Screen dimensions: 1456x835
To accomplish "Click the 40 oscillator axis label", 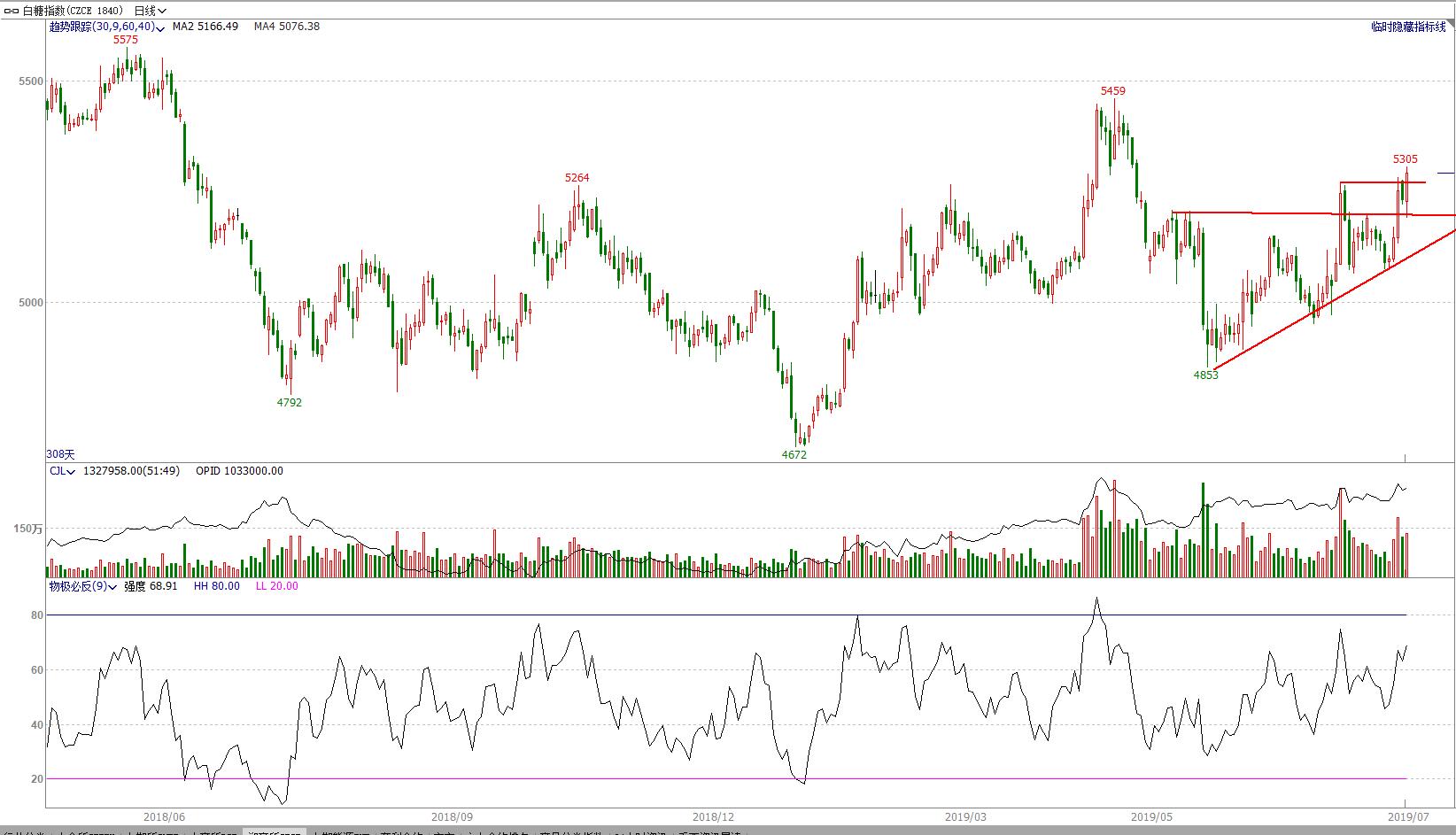I will pos(37,725).
